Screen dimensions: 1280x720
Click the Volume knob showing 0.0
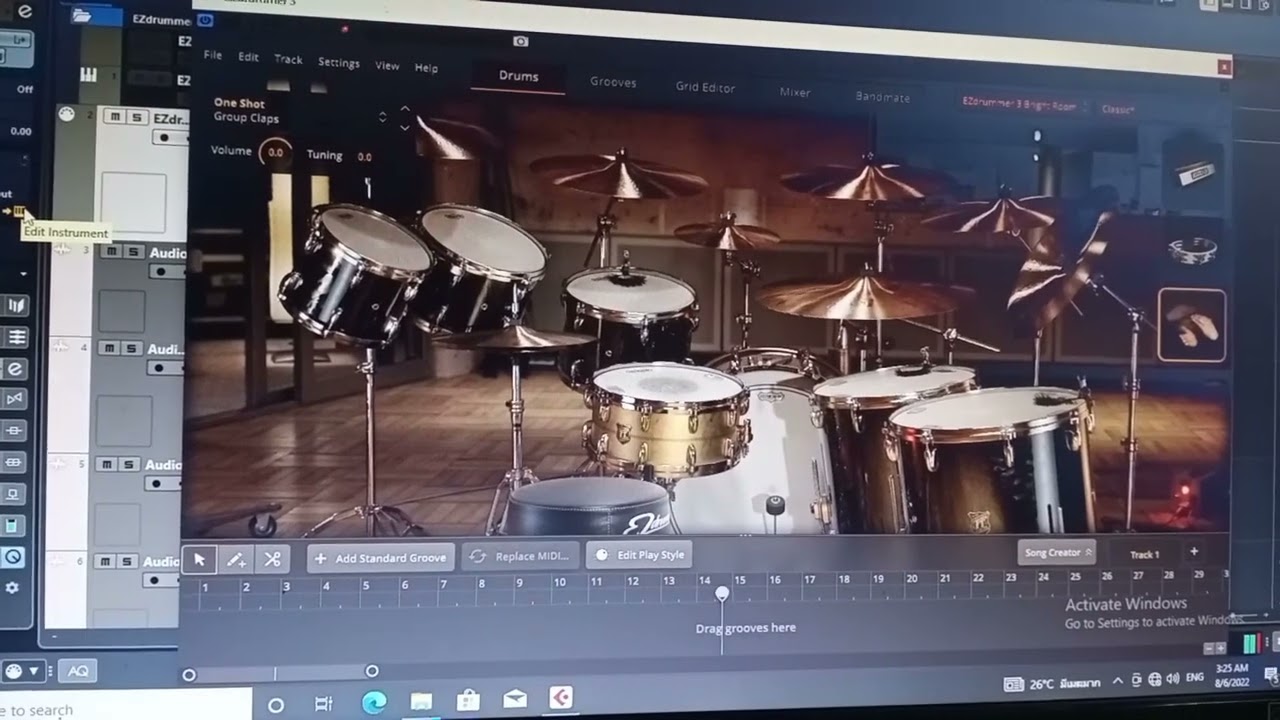(275, 152)
